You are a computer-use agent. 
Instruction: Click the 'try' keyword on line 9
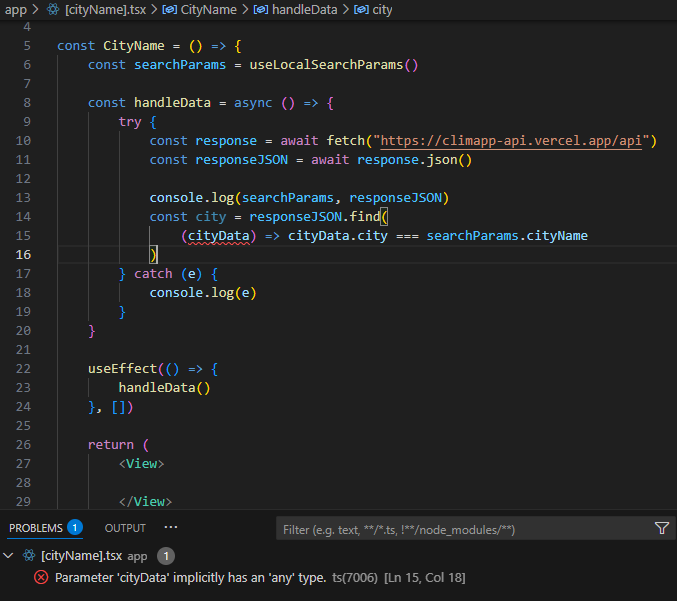click(130, 122)
